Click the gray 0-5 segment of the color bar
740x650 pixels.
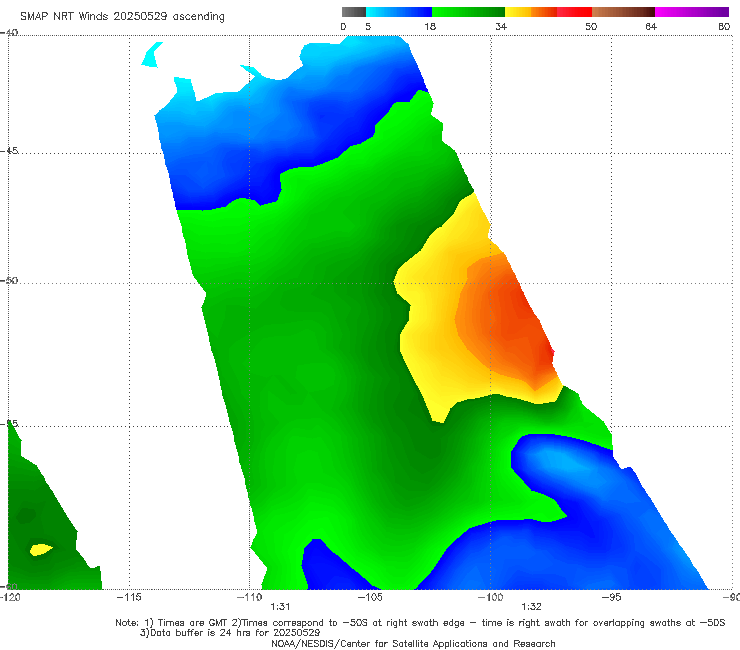pos(354,12)
